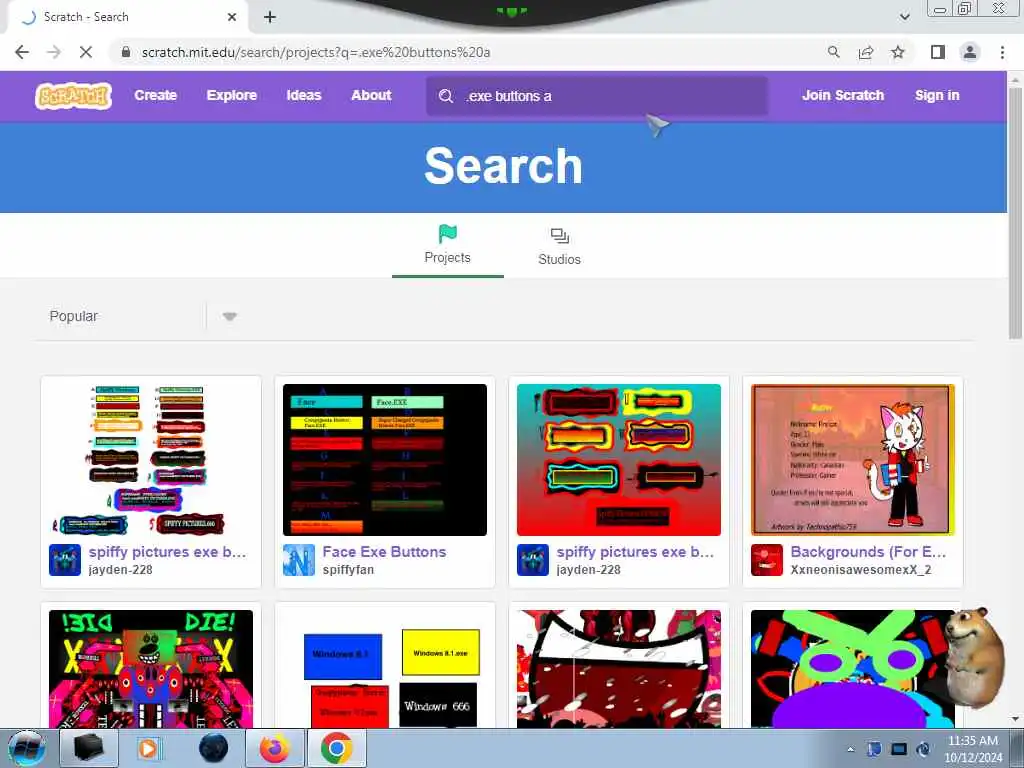Switch to the Studios tab

tap(560, 246)
